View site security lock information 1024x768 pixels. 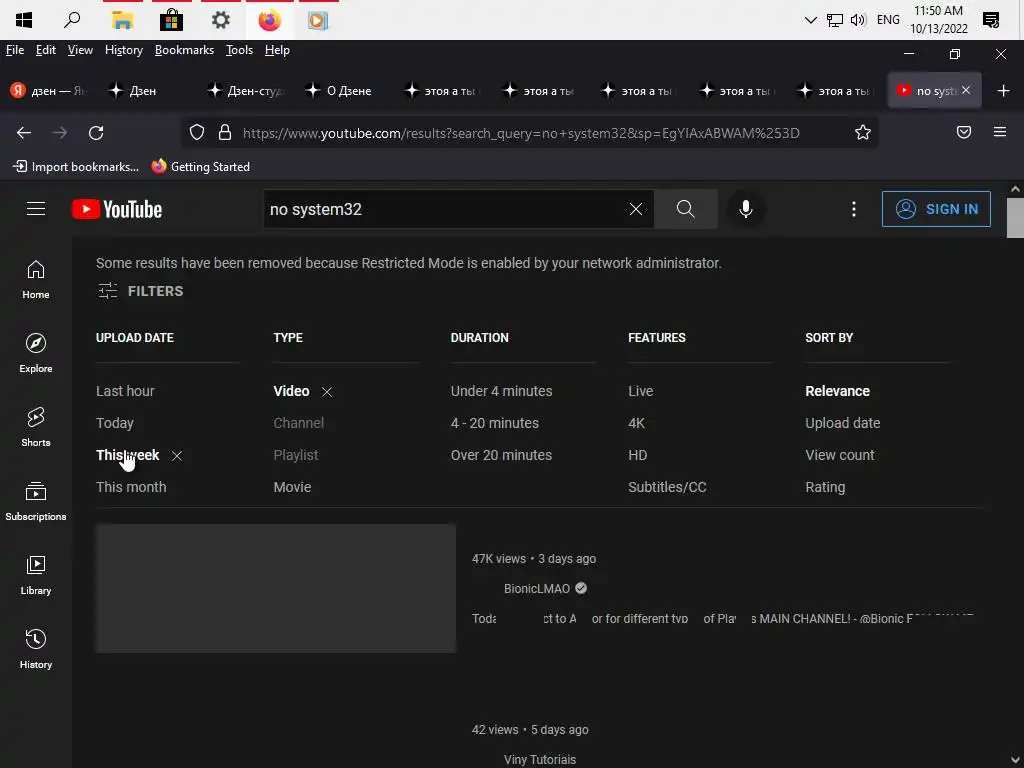point(225,133)
